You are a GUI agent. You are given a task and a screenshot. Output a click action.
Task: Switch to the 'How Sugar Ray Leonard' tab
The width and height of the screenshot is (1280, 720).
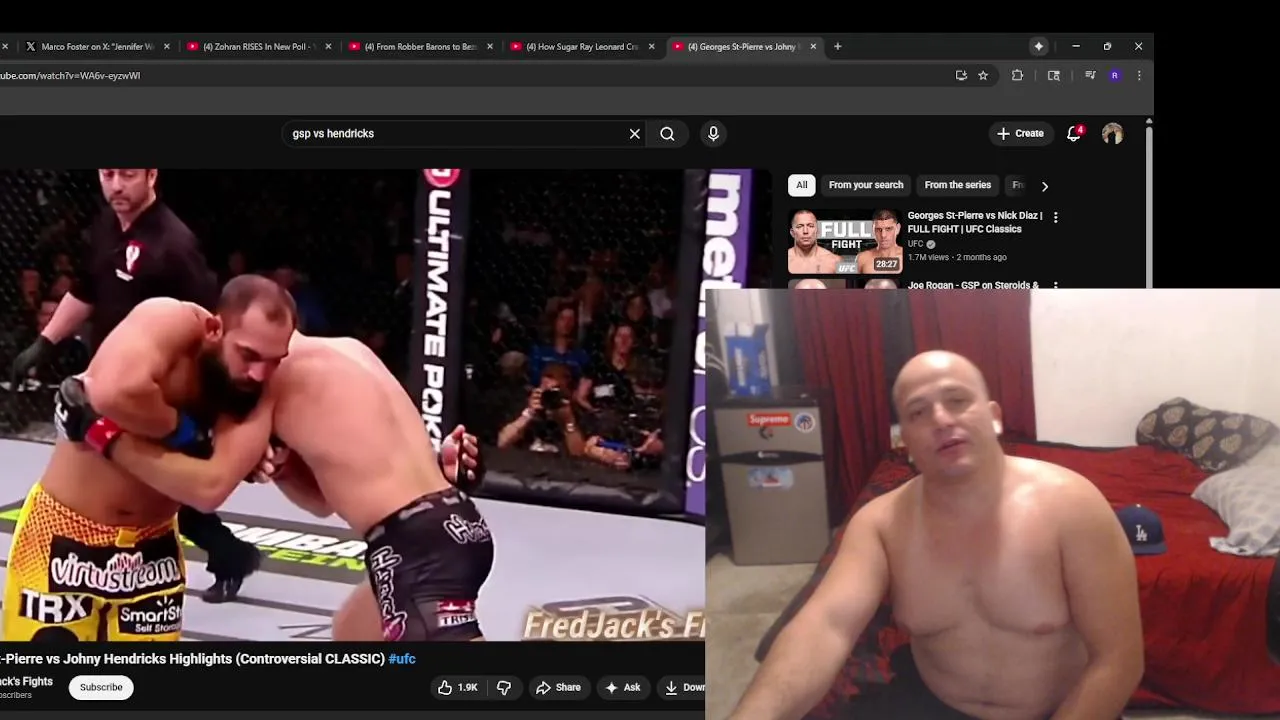tap(582, 46)
